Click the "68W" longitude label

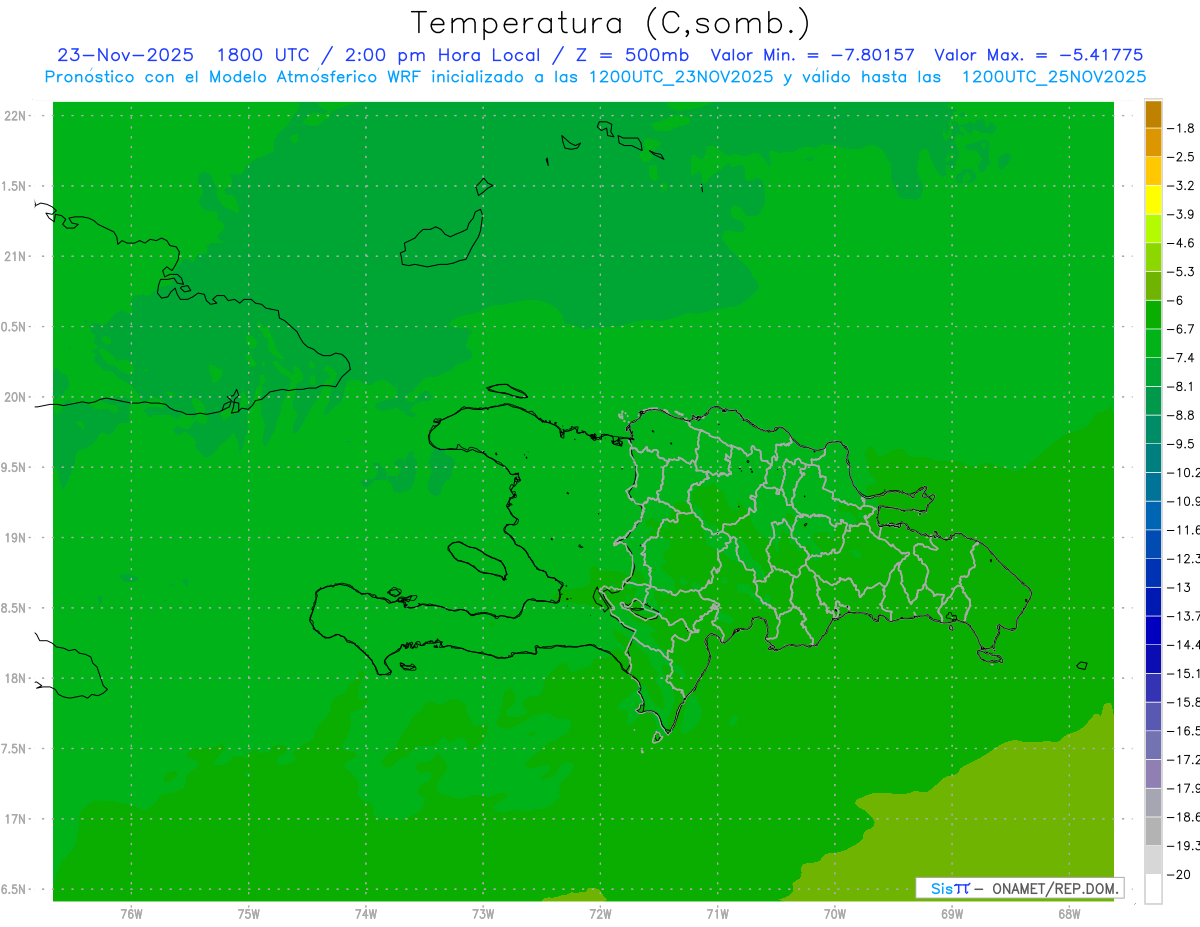1069,914
